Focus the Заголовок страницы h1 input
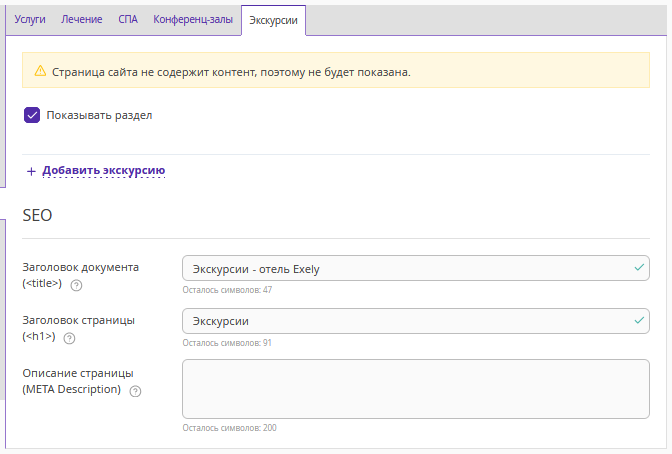The height and width of the screenshot is (454, 672). click(x=416, y=321)
